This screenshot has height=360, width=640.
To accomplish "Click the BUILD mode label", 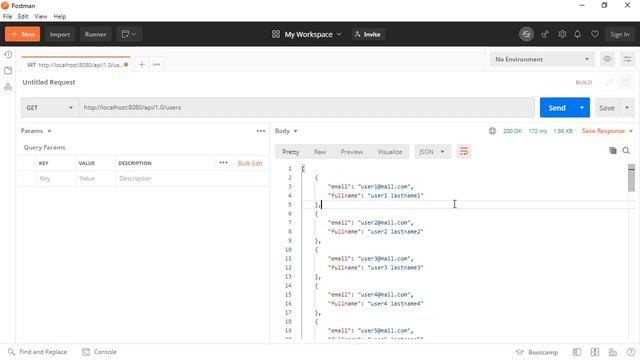I will click(x=584, y=82).
